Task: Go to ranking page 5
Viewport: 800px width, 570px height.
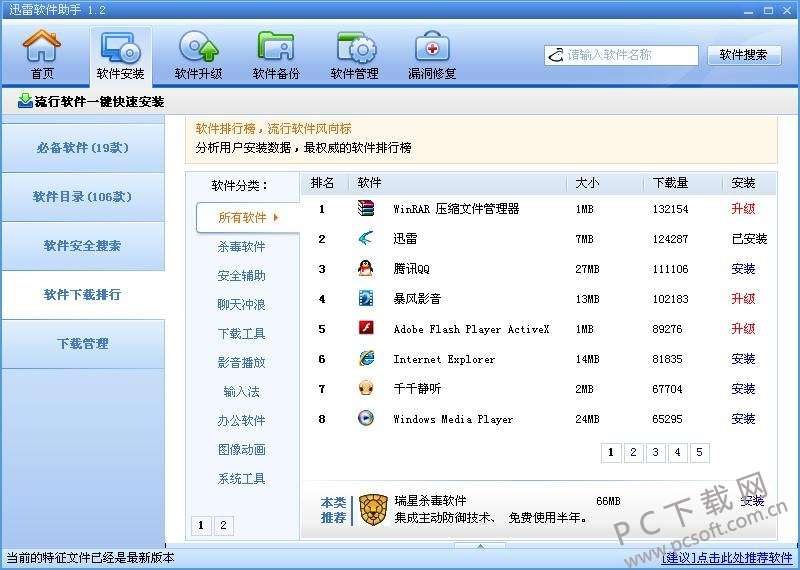Action: click(699, 453)
